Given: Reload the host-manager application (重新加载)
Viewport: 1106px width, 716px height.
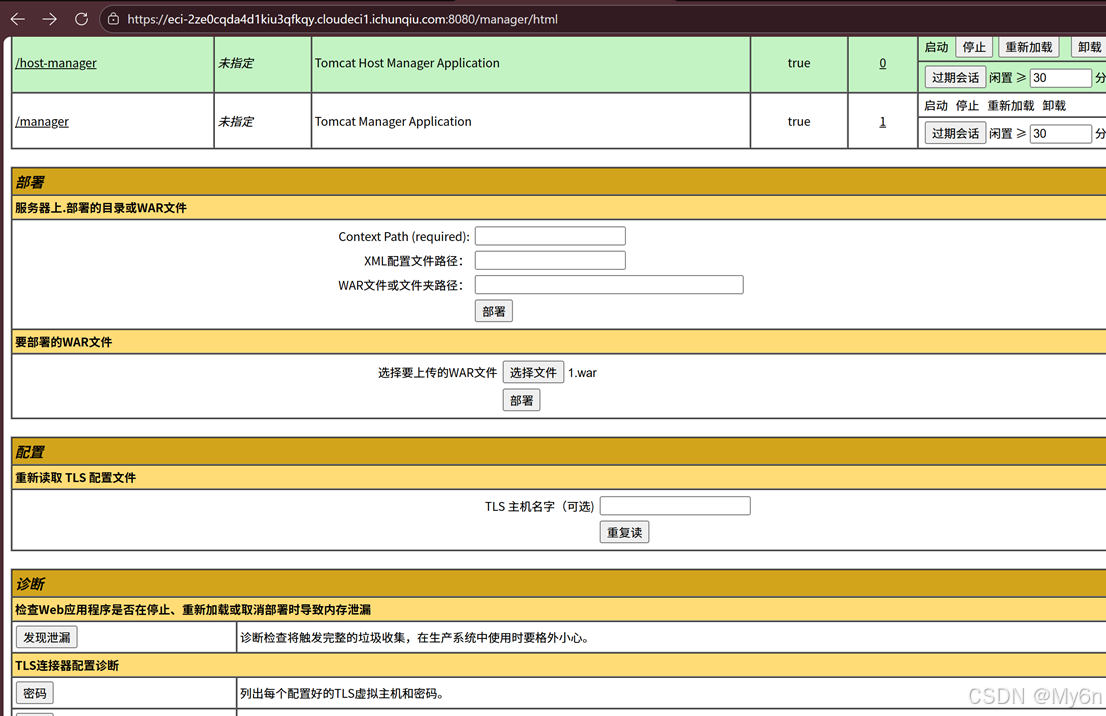Looking at the screenshot, I should [1028, 47].
